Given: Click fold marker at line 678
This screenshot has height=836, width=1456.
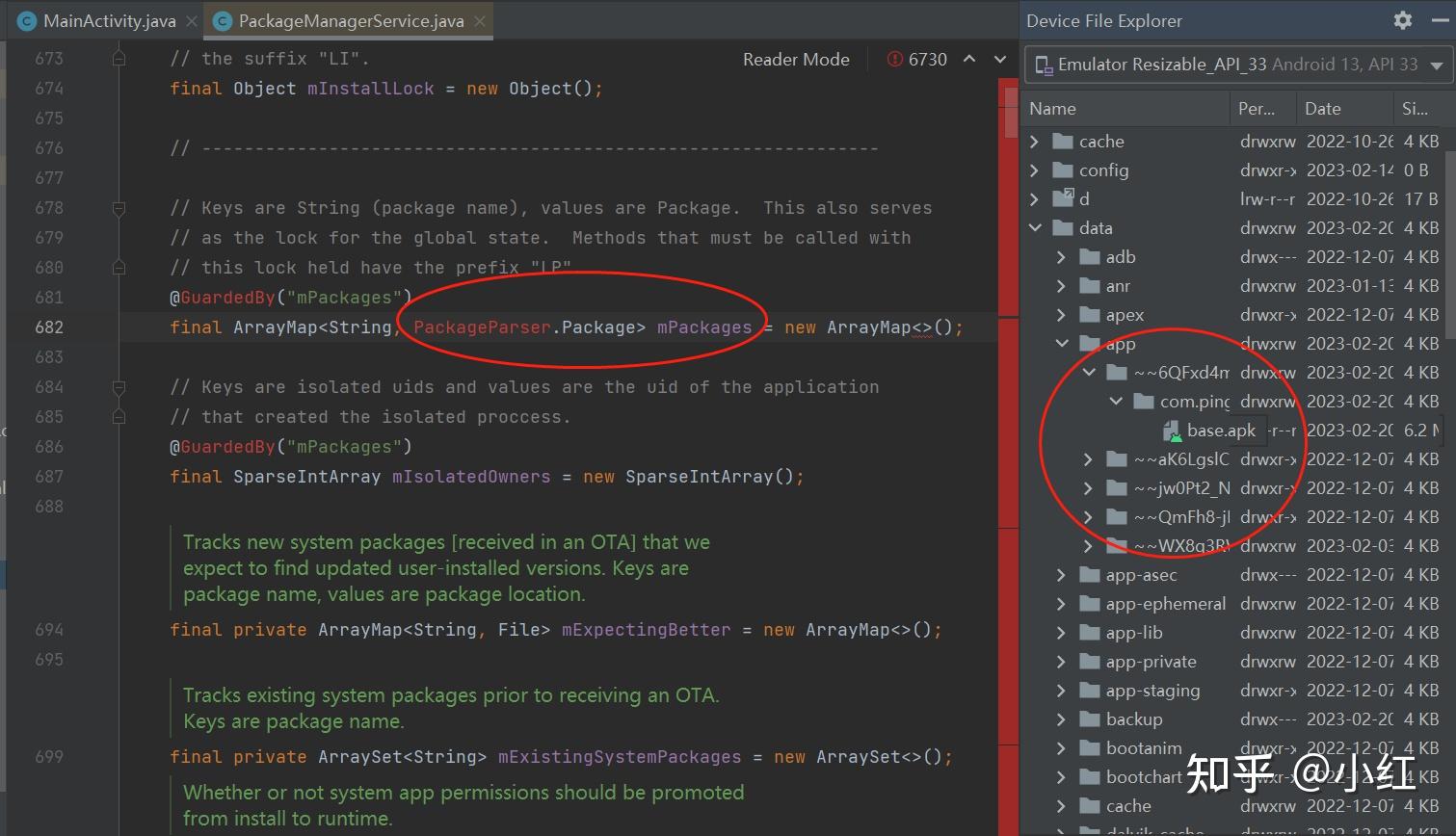Looking at the screenshot, I should pyautogui.click(x=119, y=208).
